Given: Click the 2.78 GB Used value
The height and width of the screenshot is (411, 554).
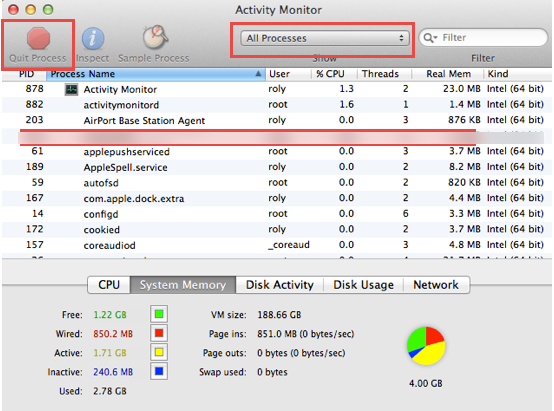Looking at the screenshot, I should [110, 391].
